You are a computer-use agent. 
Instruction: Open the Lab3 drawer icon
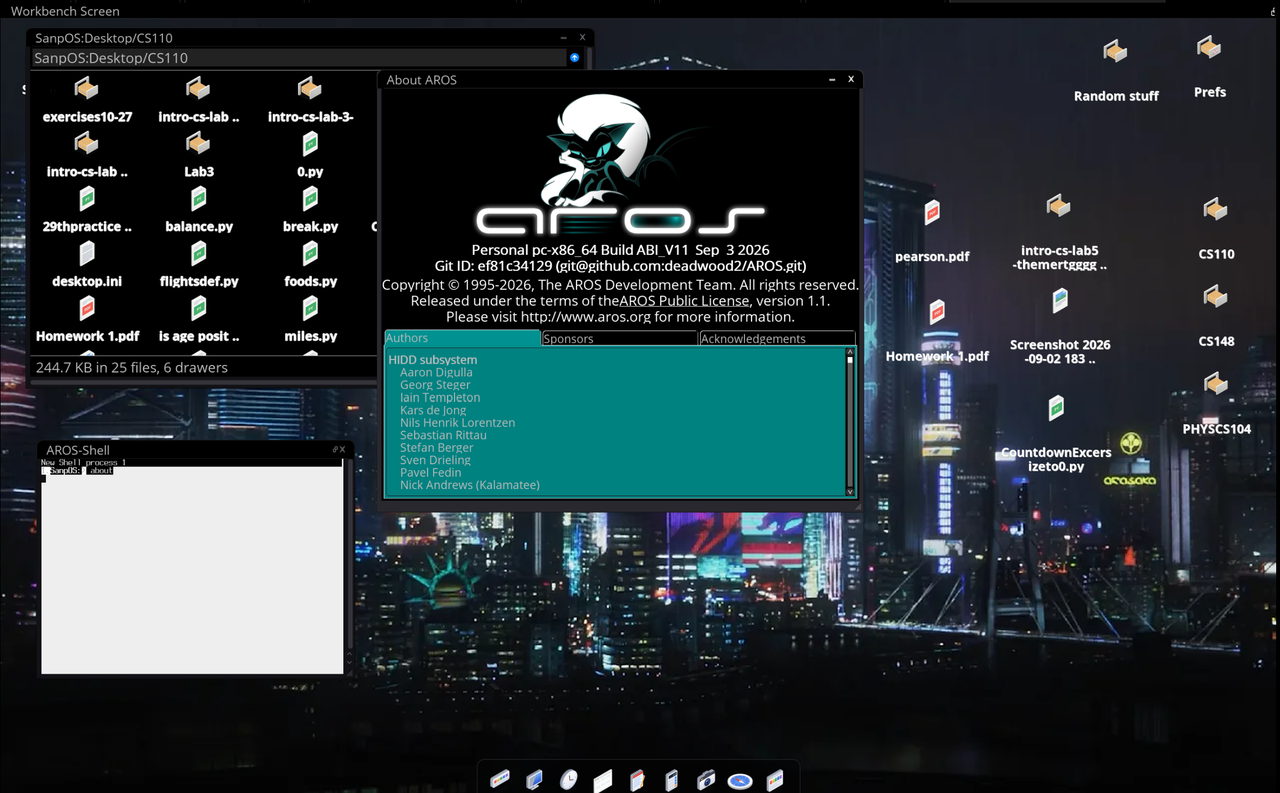click(198, 155)
